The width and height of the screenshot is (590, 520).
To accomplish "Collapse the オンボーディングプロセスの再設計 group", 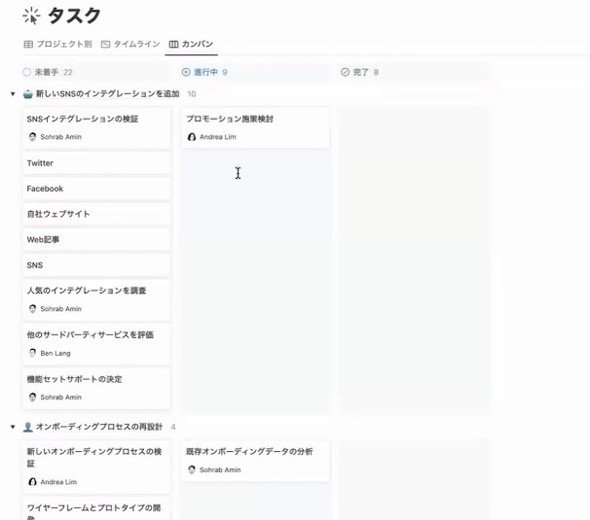I will (13, 427).
